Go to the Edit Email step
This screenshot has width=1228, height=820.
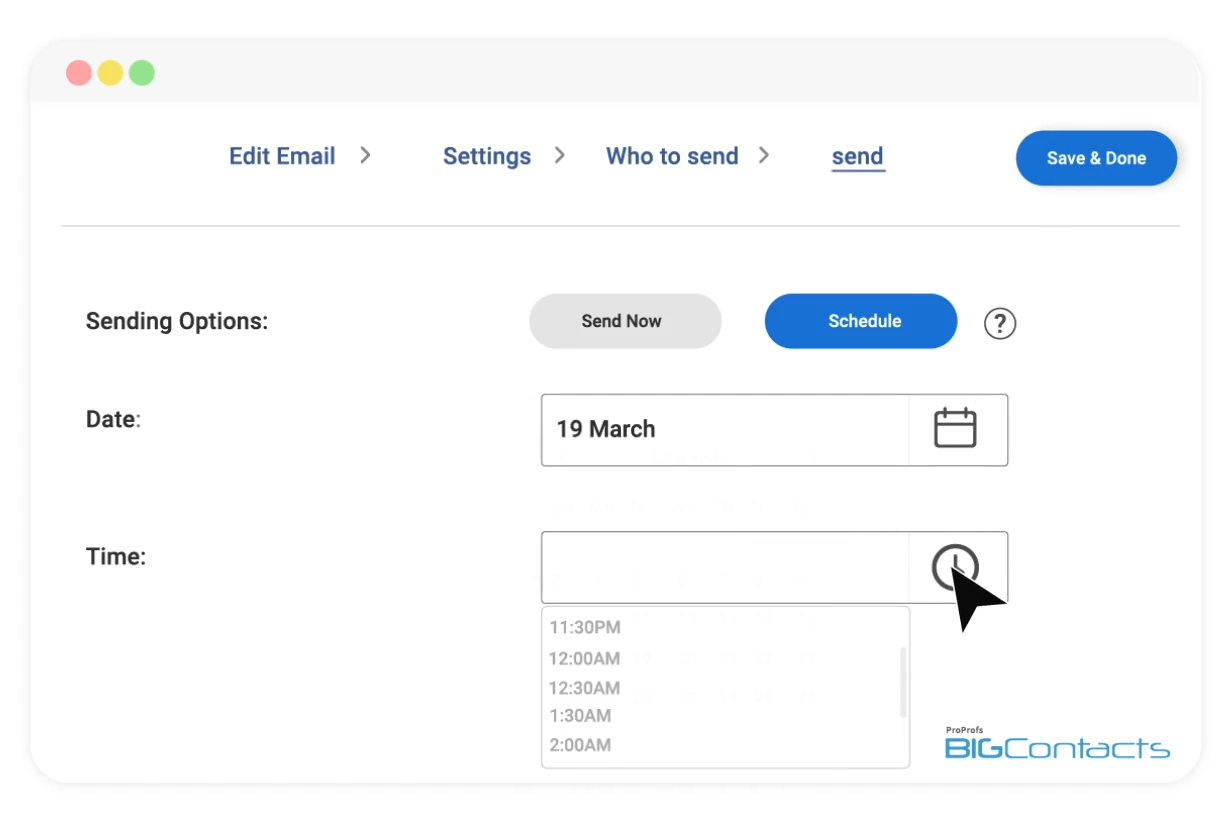click(x=282, y=156)
